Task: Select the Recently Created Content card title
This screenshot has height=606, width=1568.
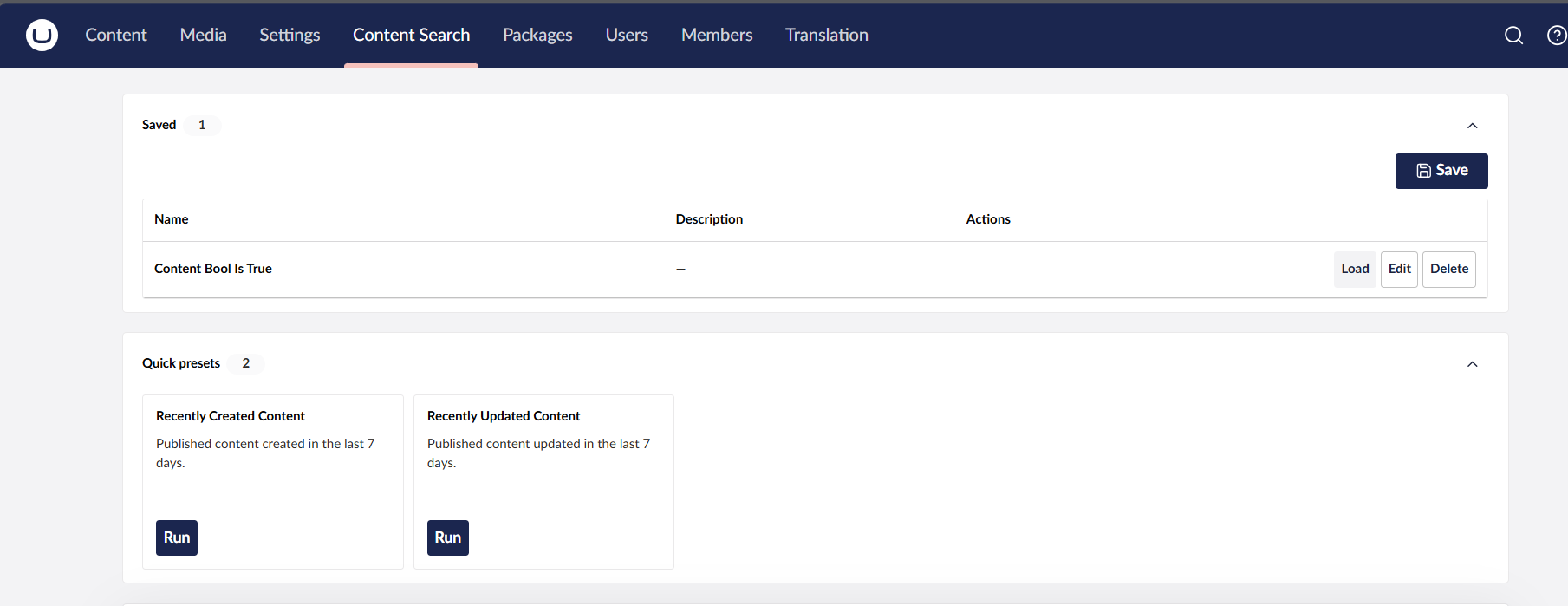Action: click(x=231, y=416)
